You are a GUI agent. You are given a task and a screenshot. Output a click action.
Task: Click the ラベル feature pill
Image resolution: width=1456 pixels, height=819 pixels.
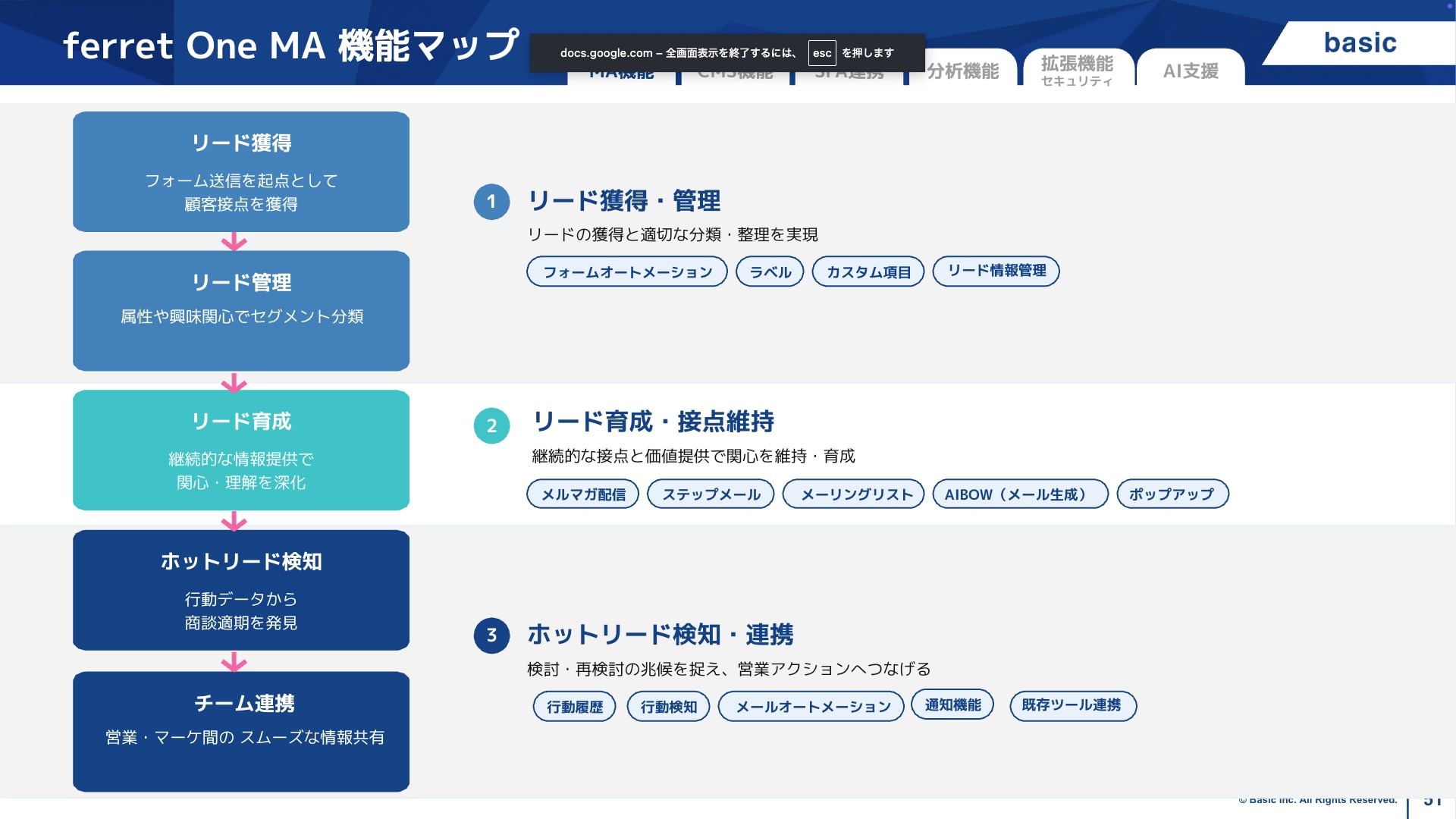(770, 271)
